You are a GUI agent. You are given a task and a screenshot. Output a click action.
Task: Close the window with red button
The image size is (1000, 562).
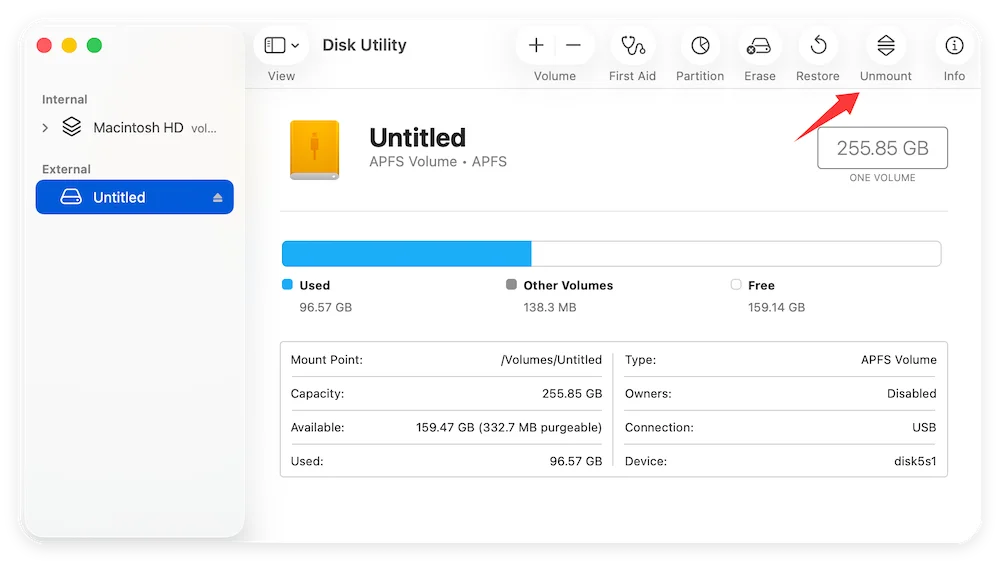[44, 45]
